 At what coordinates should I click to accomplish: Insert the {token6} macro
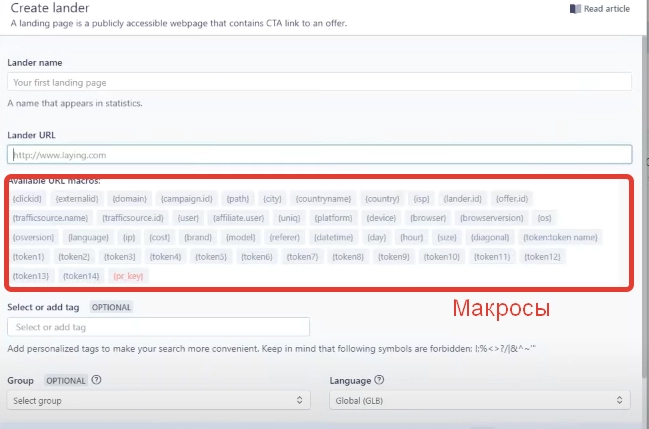[257, 257]
